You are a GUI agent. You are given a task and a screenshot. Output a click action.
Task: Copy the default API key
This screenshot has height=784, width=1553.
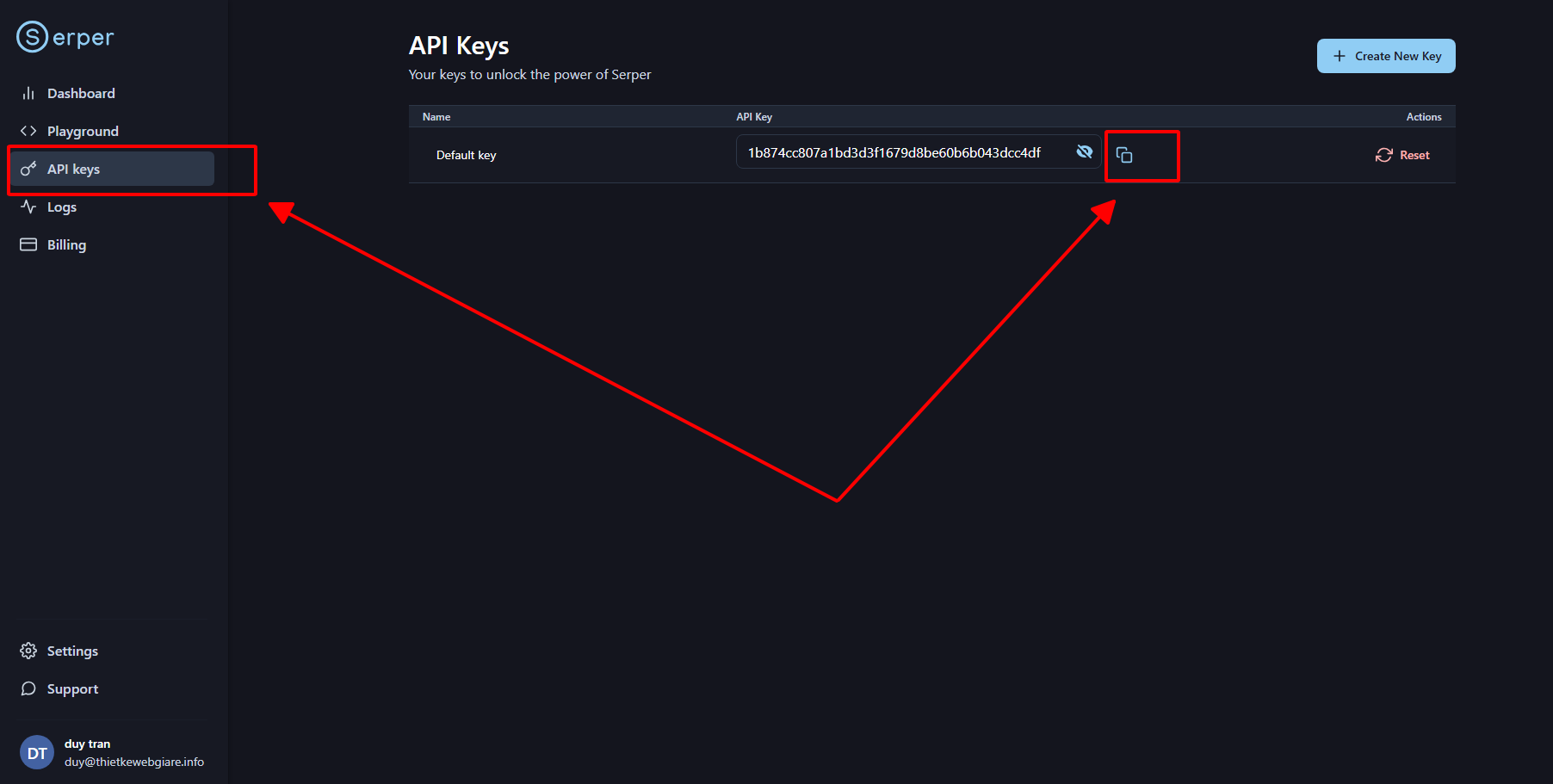coord(1124,155)
